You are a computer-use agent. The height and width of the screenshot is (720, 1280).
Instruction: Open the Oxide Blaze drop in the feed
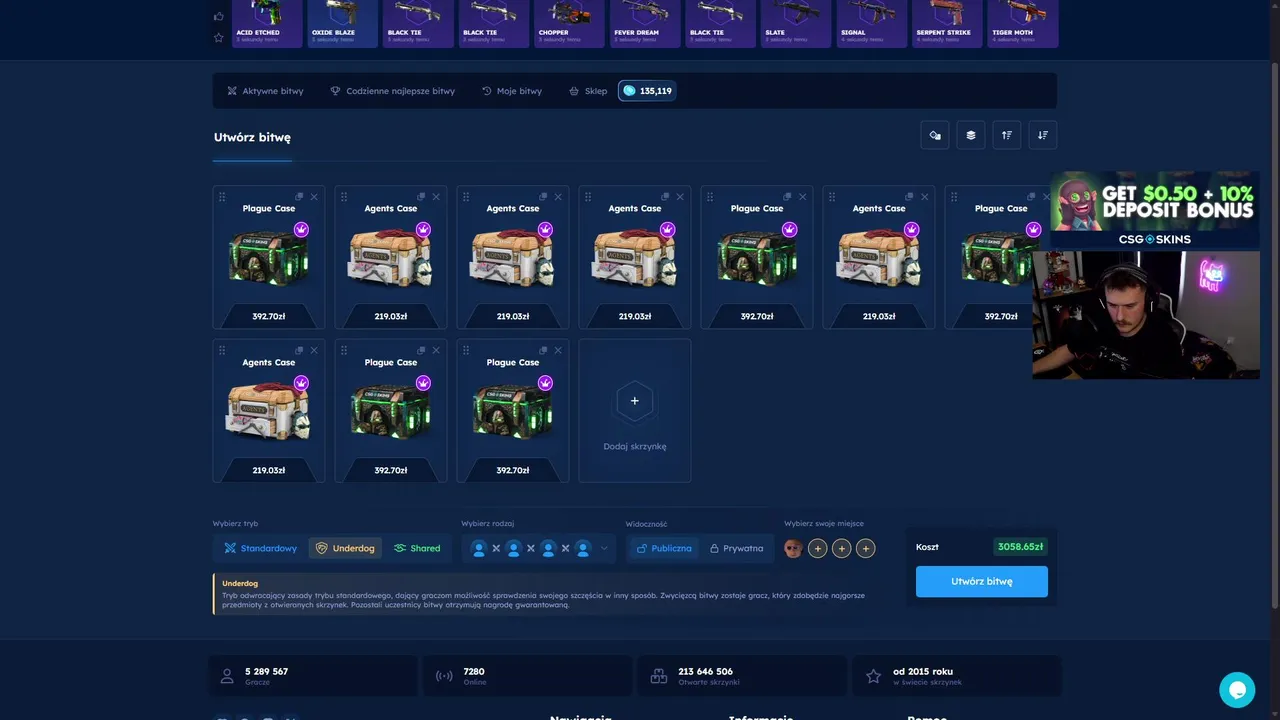pyautogui.click(x=343, y=23)
